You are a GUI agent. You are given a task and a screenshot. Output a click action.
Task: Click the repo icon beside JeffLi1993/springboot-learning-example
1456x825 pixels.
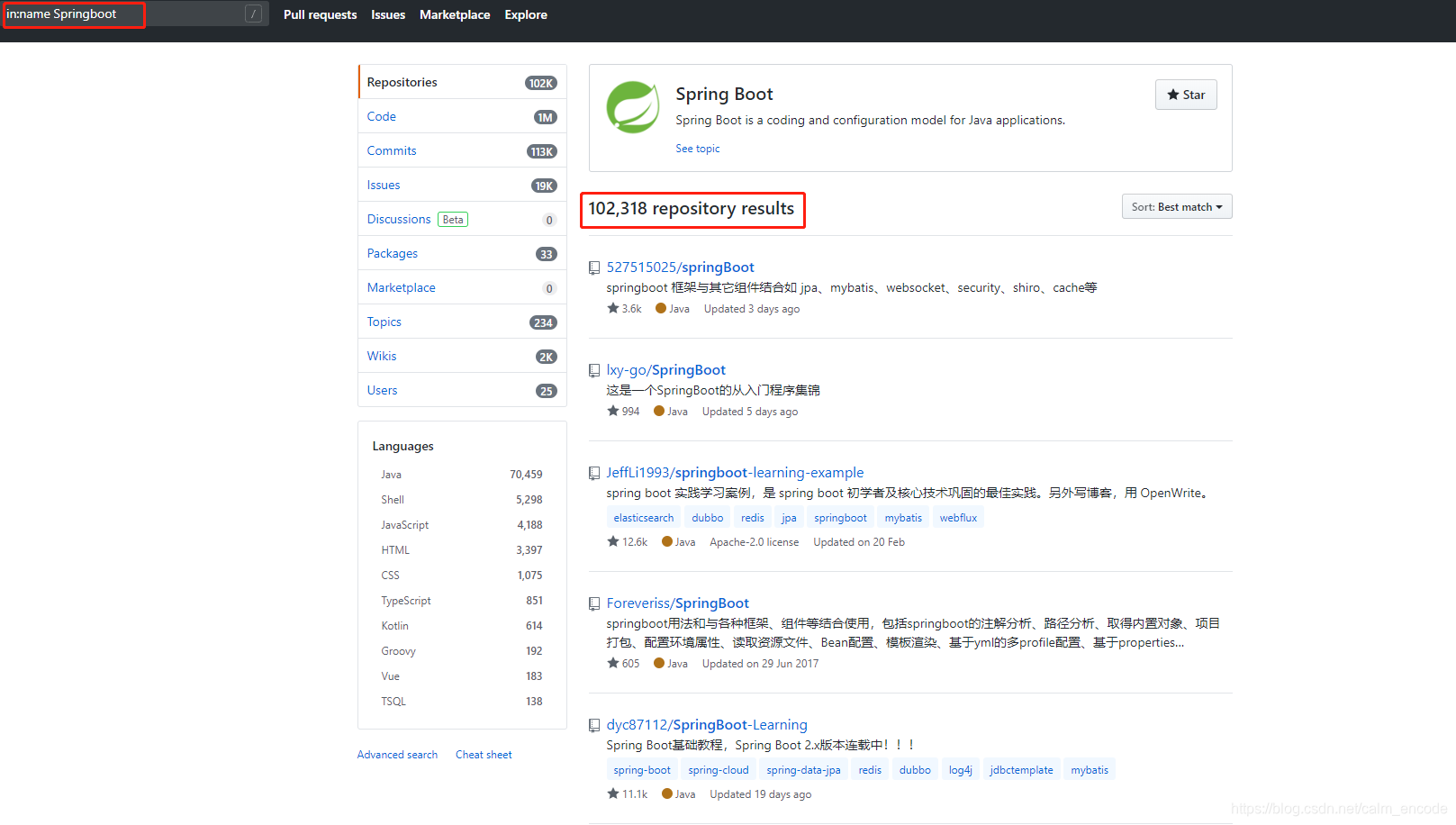[594, 474]
